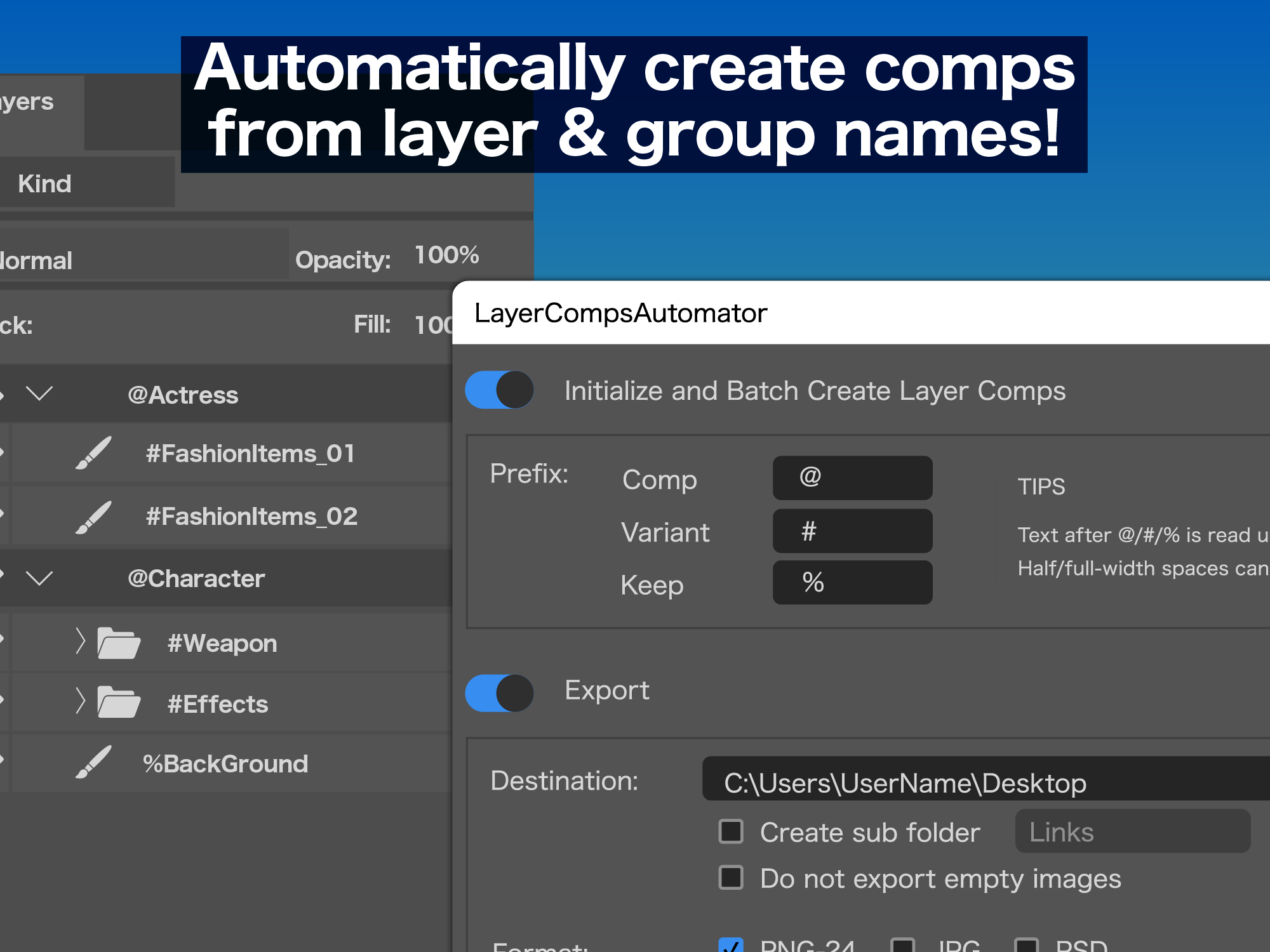This screenshot has width=1270, height=952.
Task: Click the Destination path field
Action: (986, 779)
